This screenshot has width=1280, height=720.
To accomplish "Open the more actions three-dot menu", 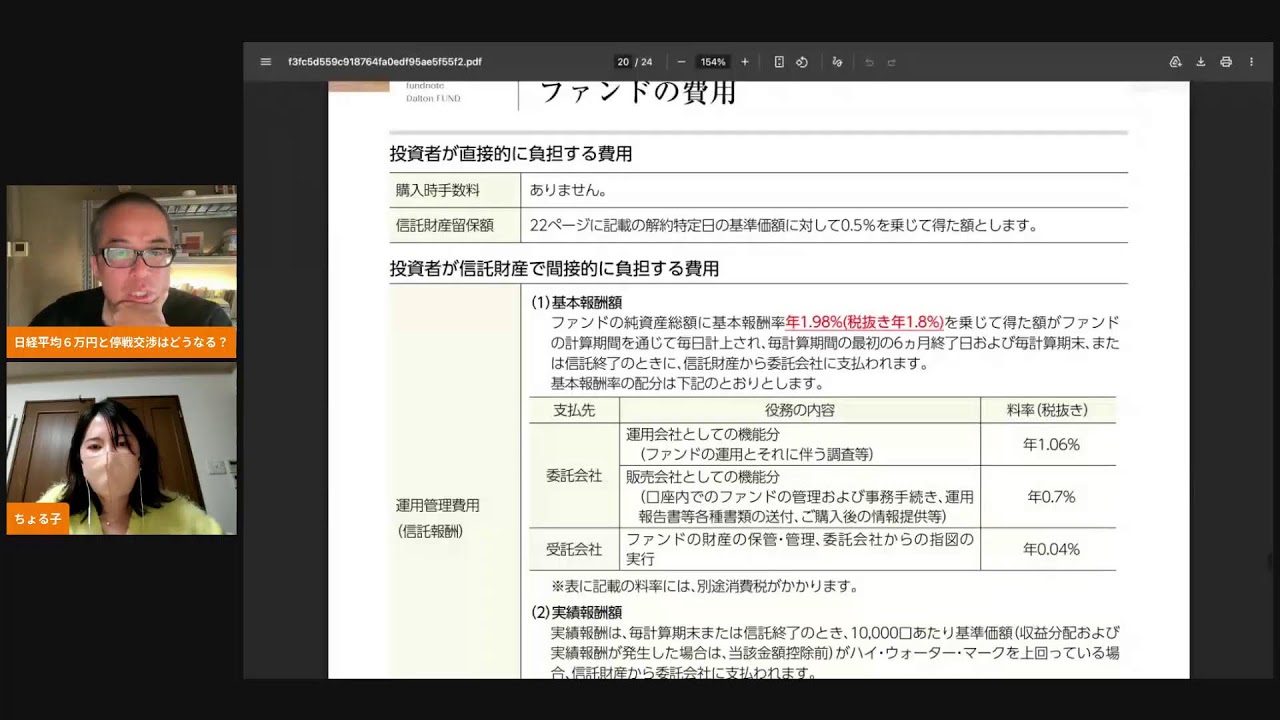I will 1251,62.
